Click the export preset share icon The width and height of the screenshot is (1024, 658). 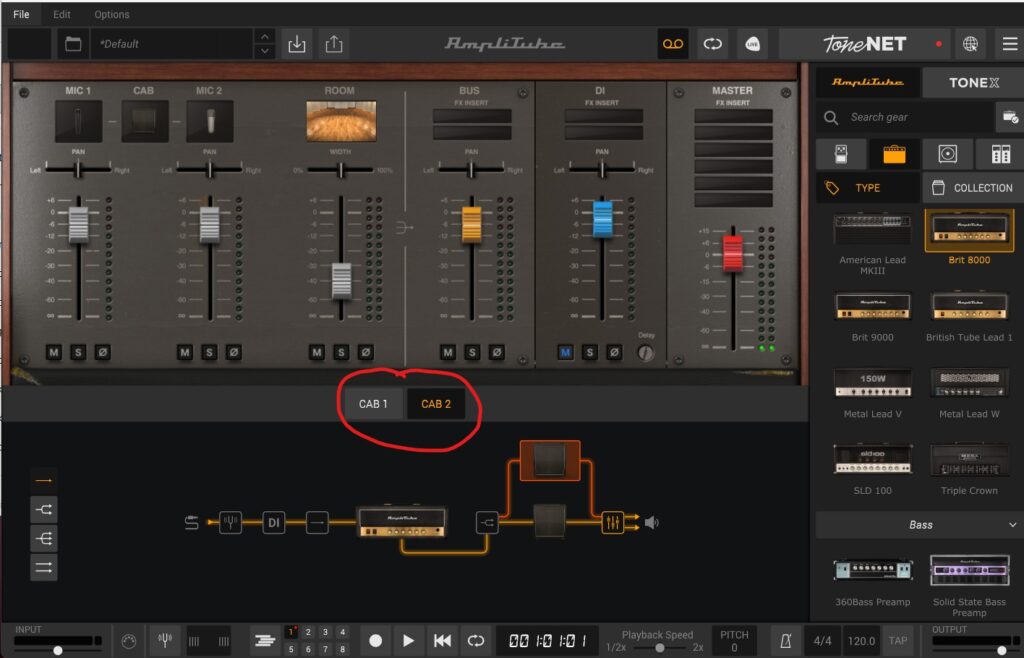point(334,44)
